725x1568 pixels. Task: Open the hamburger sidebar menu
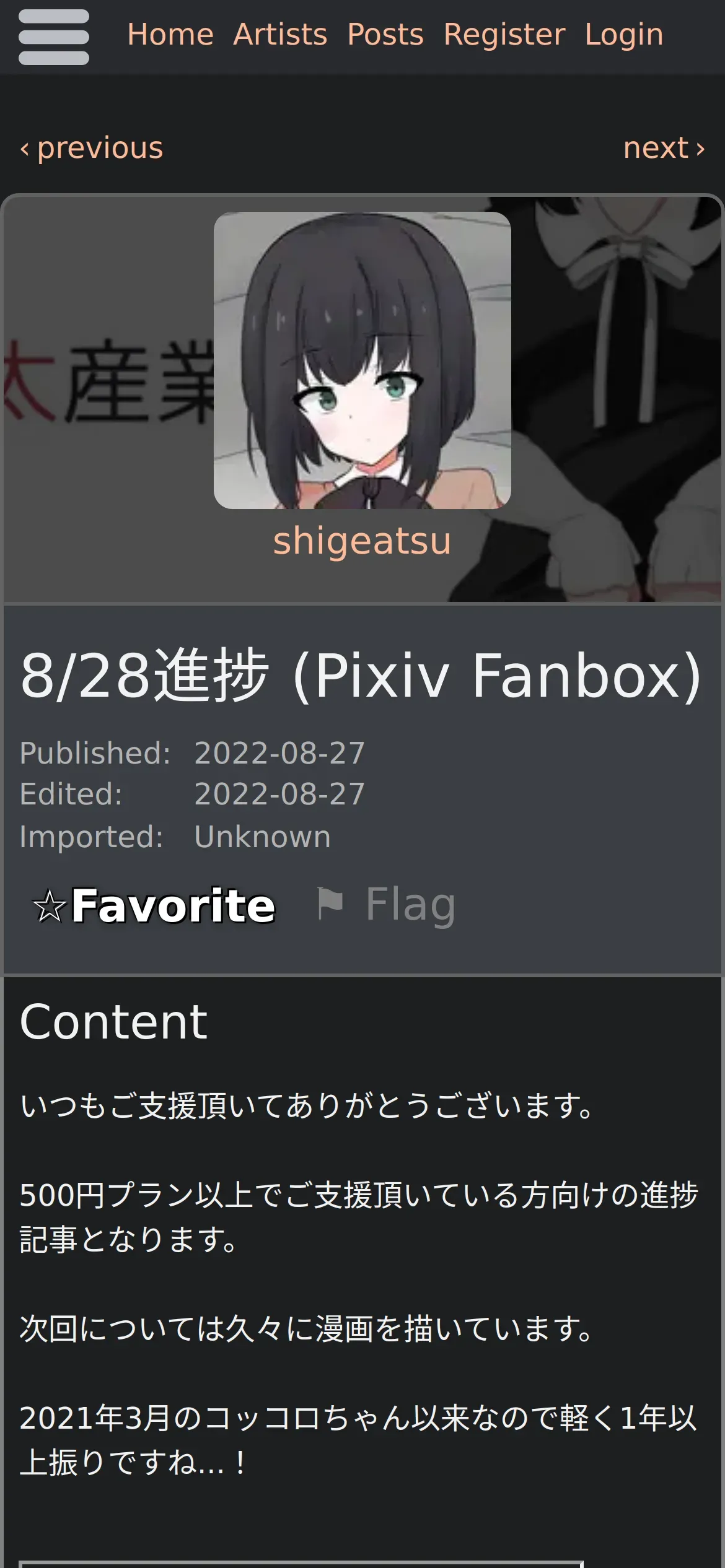coord(54,37)
